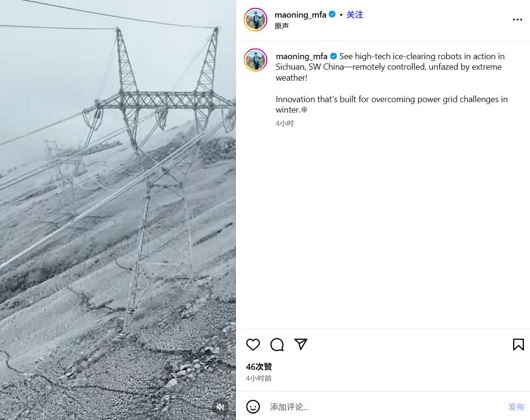Image resolution: width=530 pixels, height=420 pixels.
Task: Open emoji picker in comment box
Action: [x=253, y=406]
